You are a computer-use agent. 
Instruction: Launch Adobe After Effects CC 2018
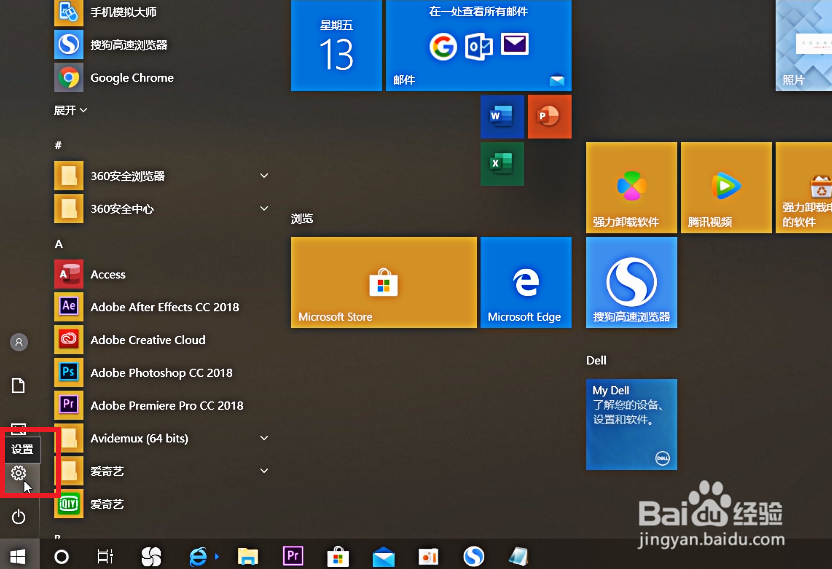click(x=162, y=307)
